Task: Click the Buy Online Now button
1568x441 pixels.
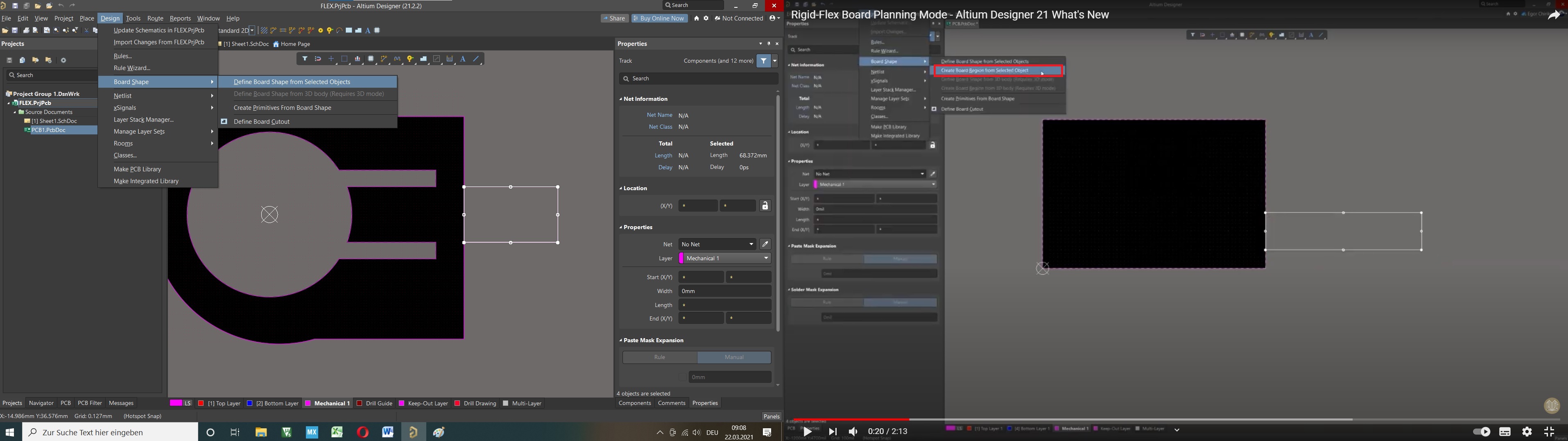Action: tap(659, 18)
